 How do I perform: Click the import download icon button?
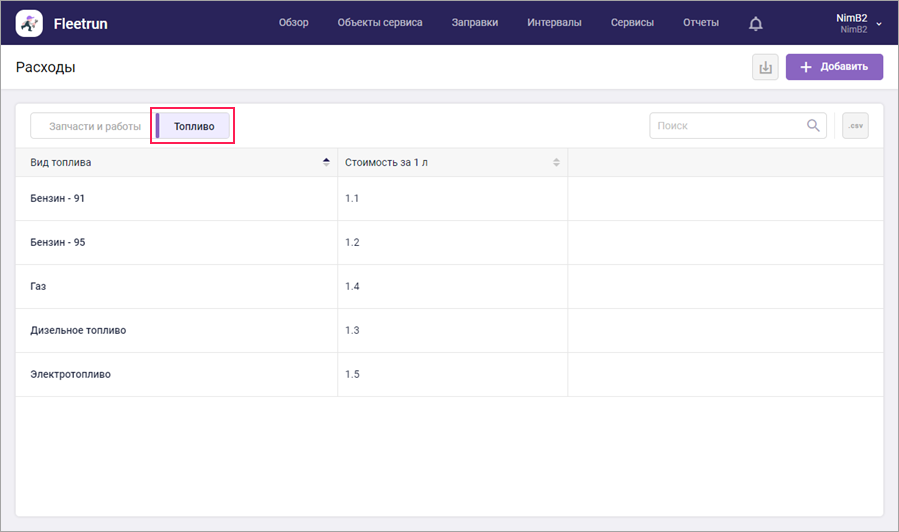click(765, 67)
